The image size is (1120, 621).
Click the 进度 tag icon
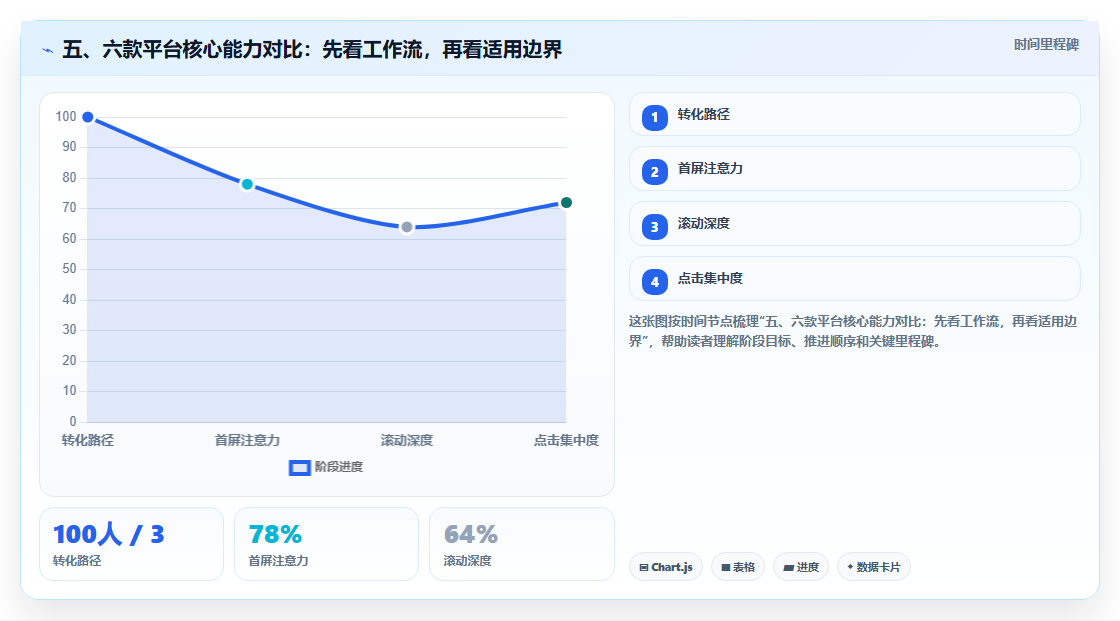(789, 567)
